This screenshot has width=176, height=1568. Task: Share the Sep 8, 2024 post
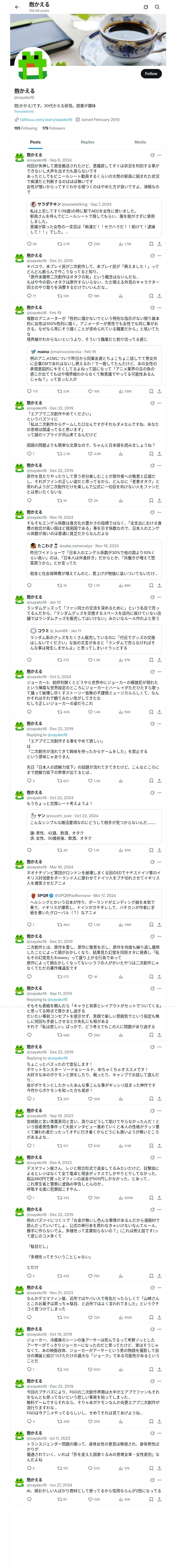[159, 244]
